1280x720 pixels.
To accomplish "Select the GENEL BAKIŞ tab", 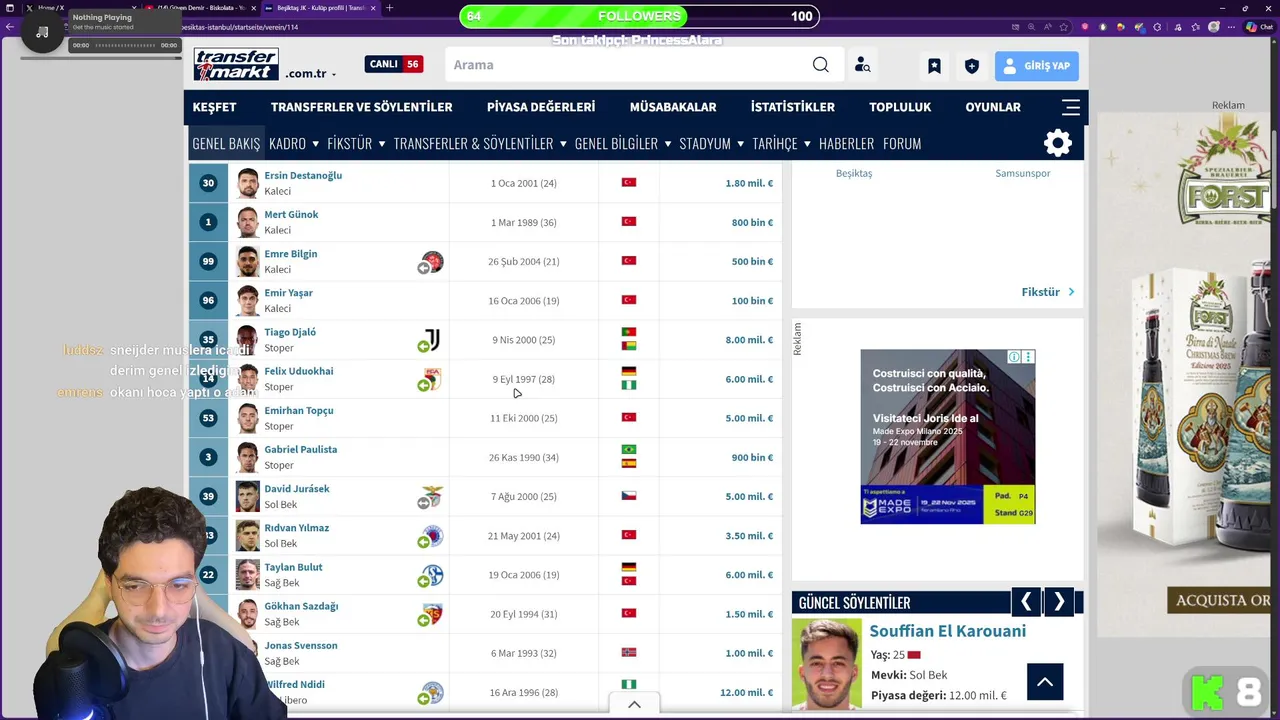I will click(x=226, y=143).
